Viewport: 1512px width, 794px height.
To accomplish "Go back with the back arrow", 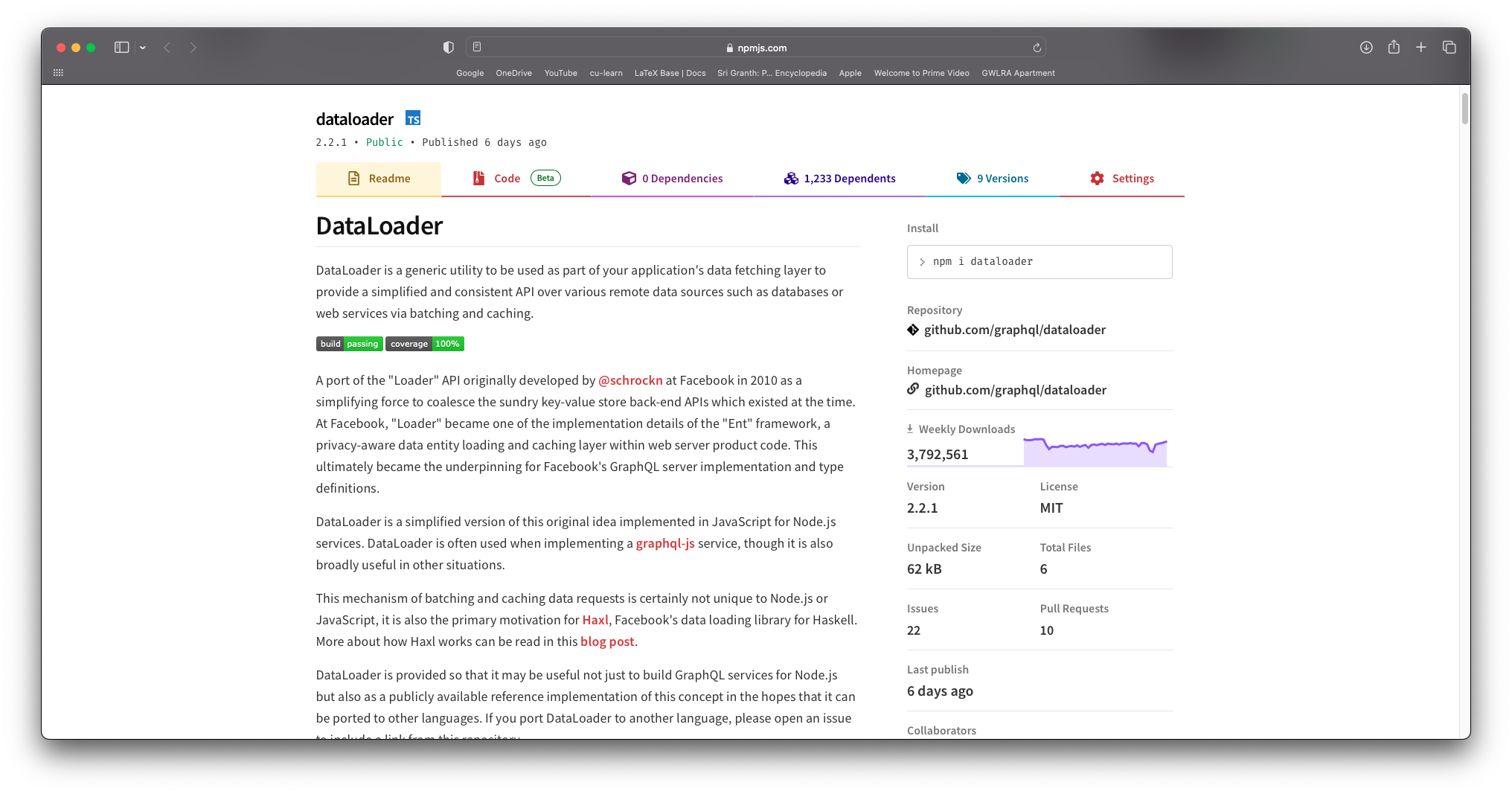I will coord(167,48).
